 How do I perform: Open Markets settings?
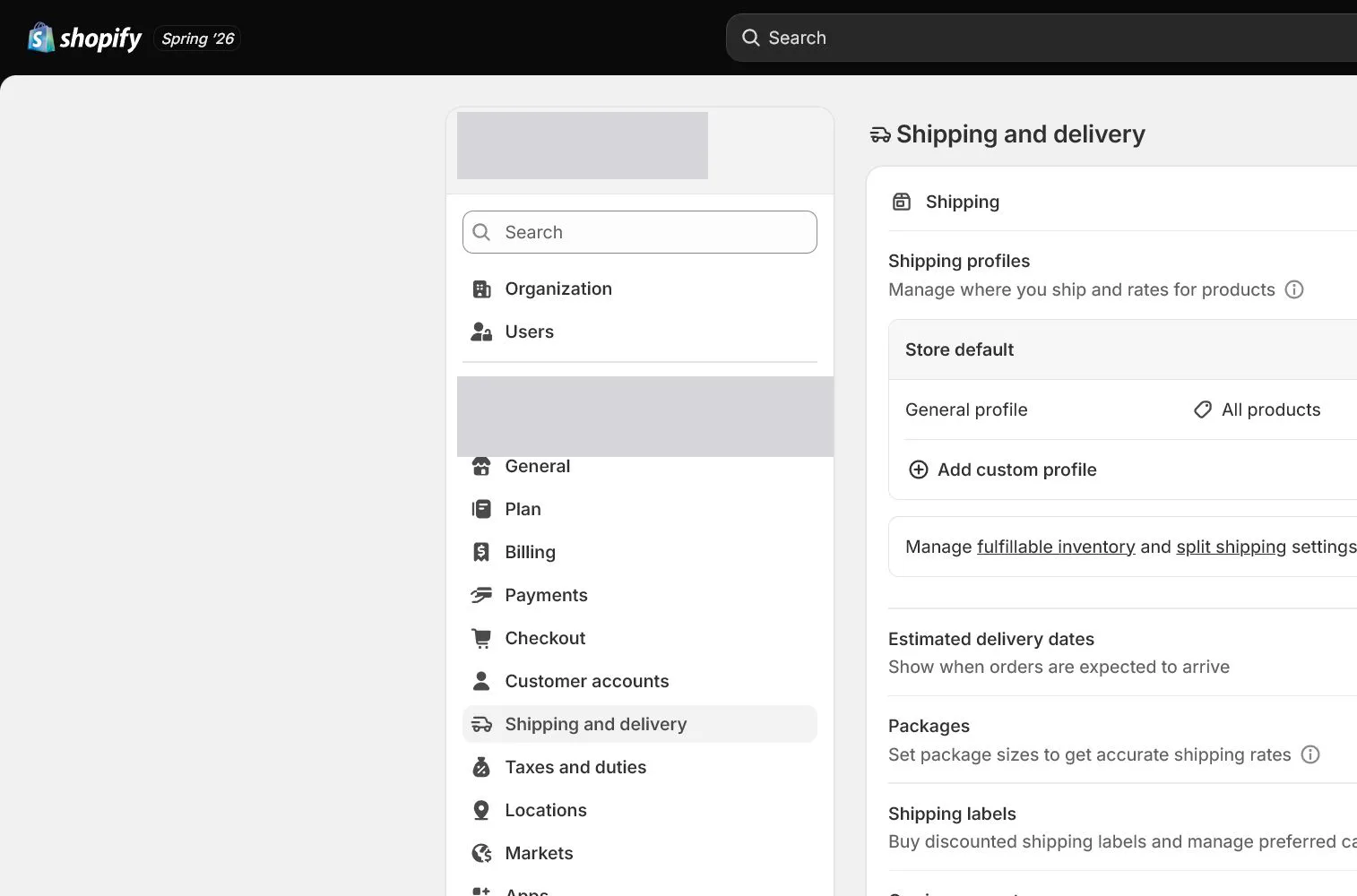[x=640, y=853]
